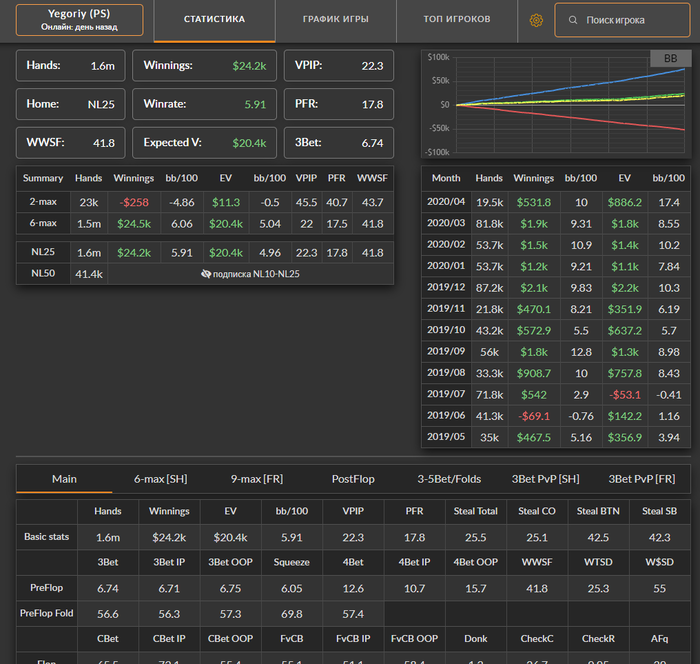Switch to the График игры tab
The image size is (700, 664).
tap(335, 20)
